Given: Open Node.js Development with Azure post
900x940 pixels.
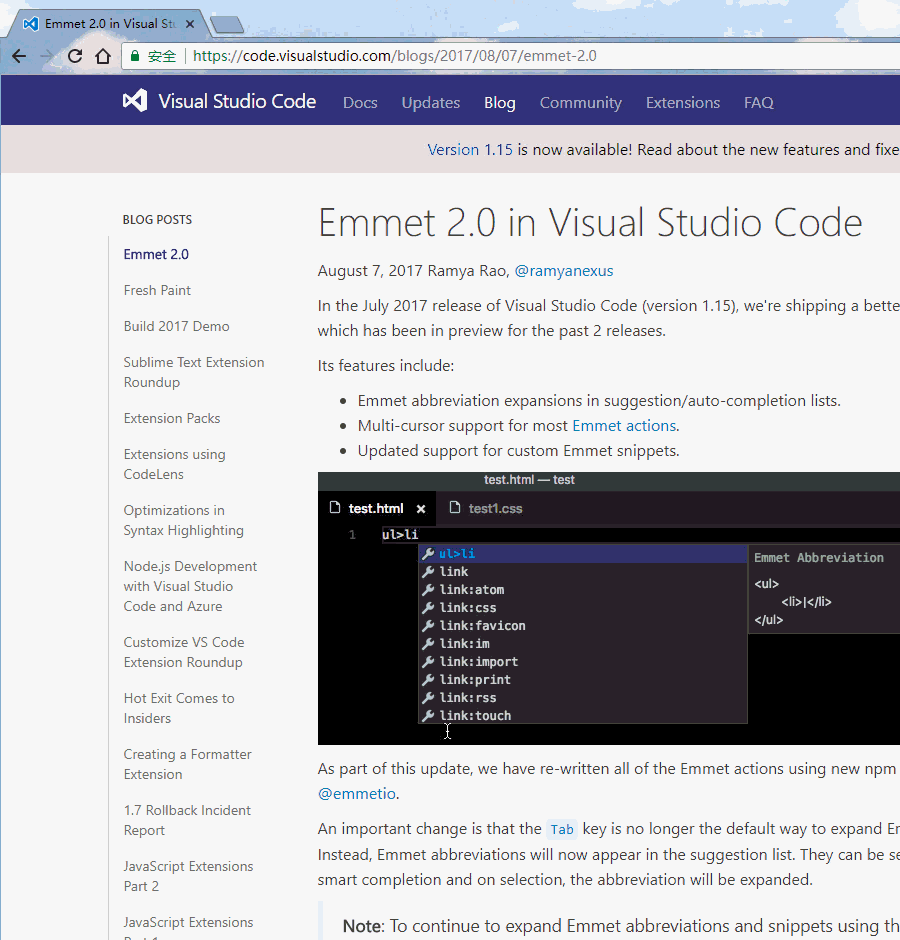Looking at the screenshot, I should pyautogui.click(x=190, y=586).
